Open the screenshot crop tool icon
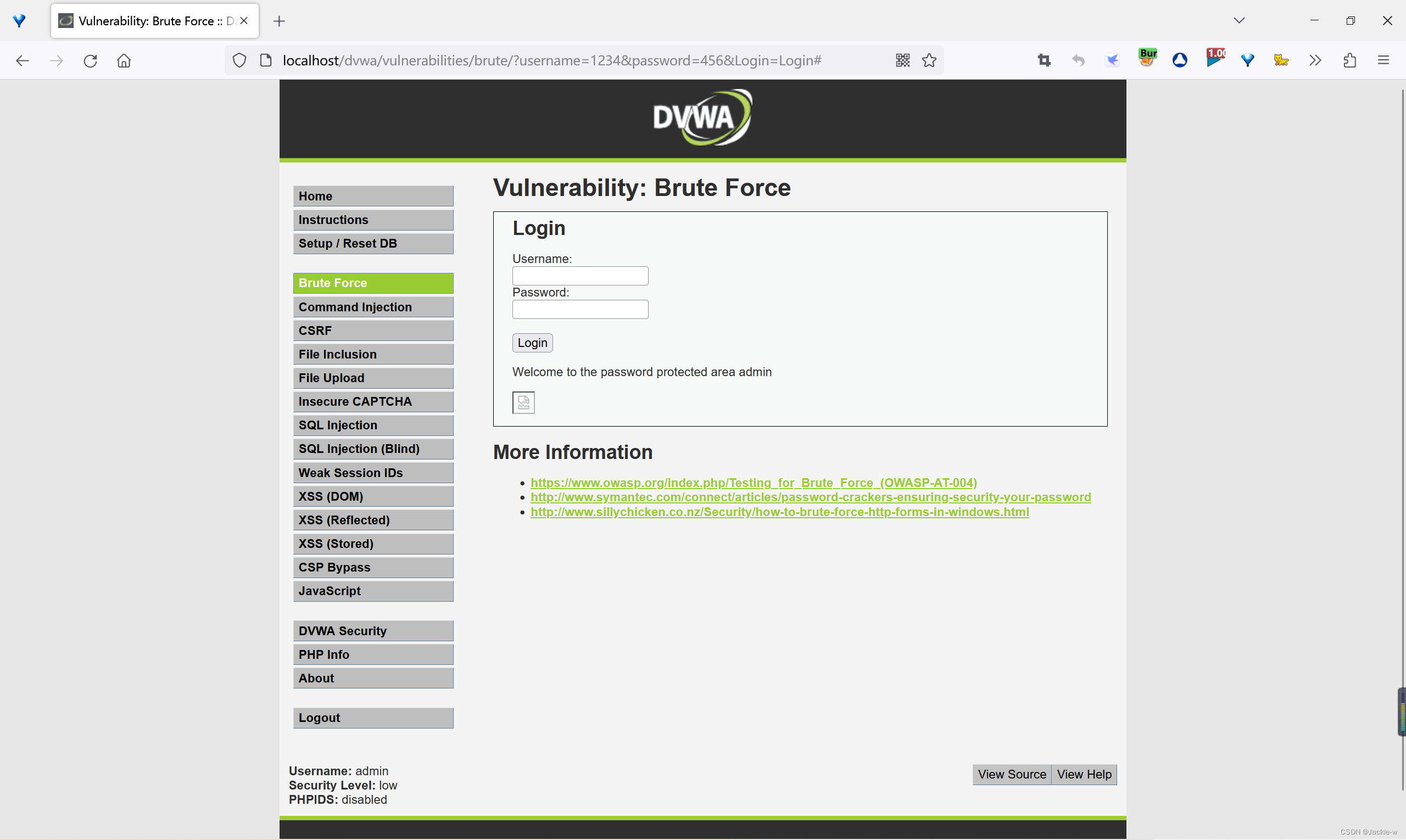 click(x=1044, y=60)
